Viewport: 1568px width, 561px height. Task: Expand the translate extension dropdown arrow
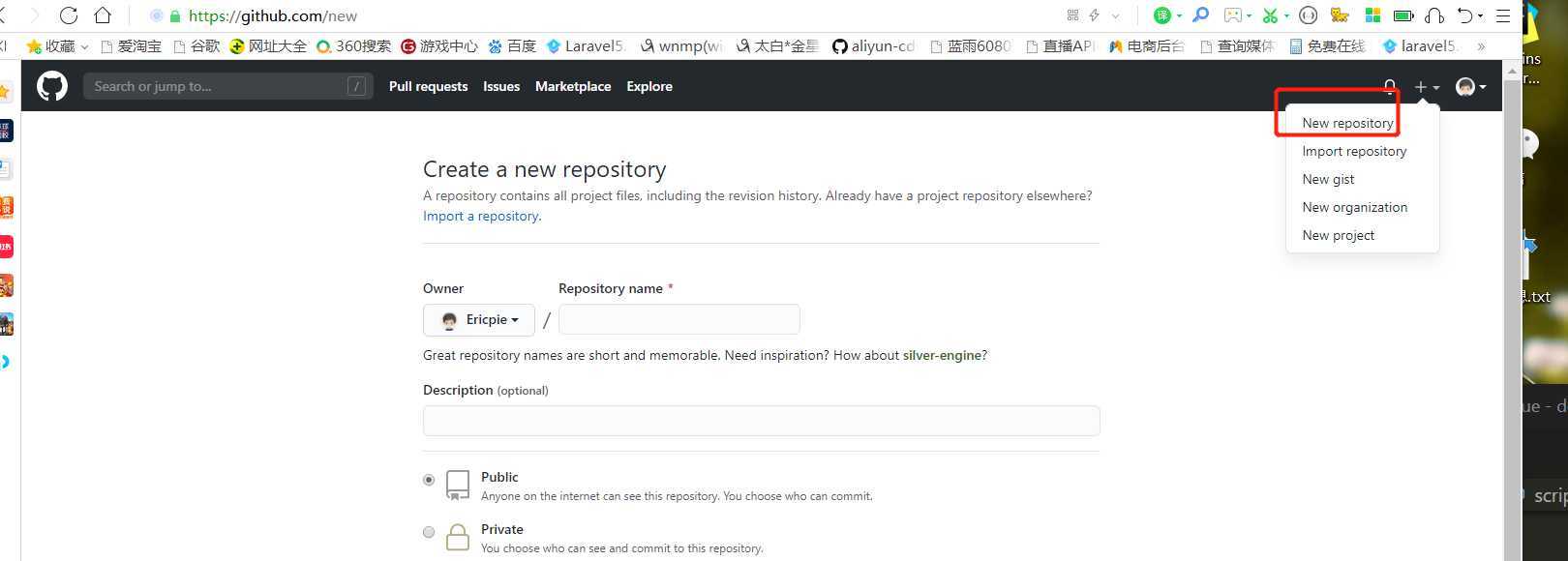1179,16
